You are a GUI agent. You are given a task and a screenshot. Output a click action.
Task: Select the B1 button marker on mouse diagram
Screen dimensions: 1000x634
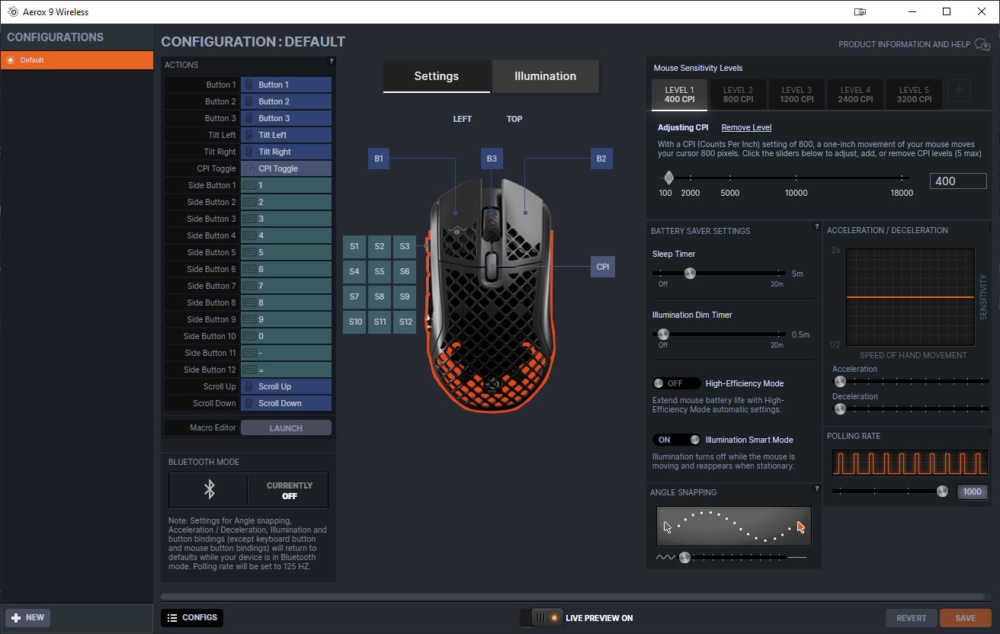click(379, 158)
